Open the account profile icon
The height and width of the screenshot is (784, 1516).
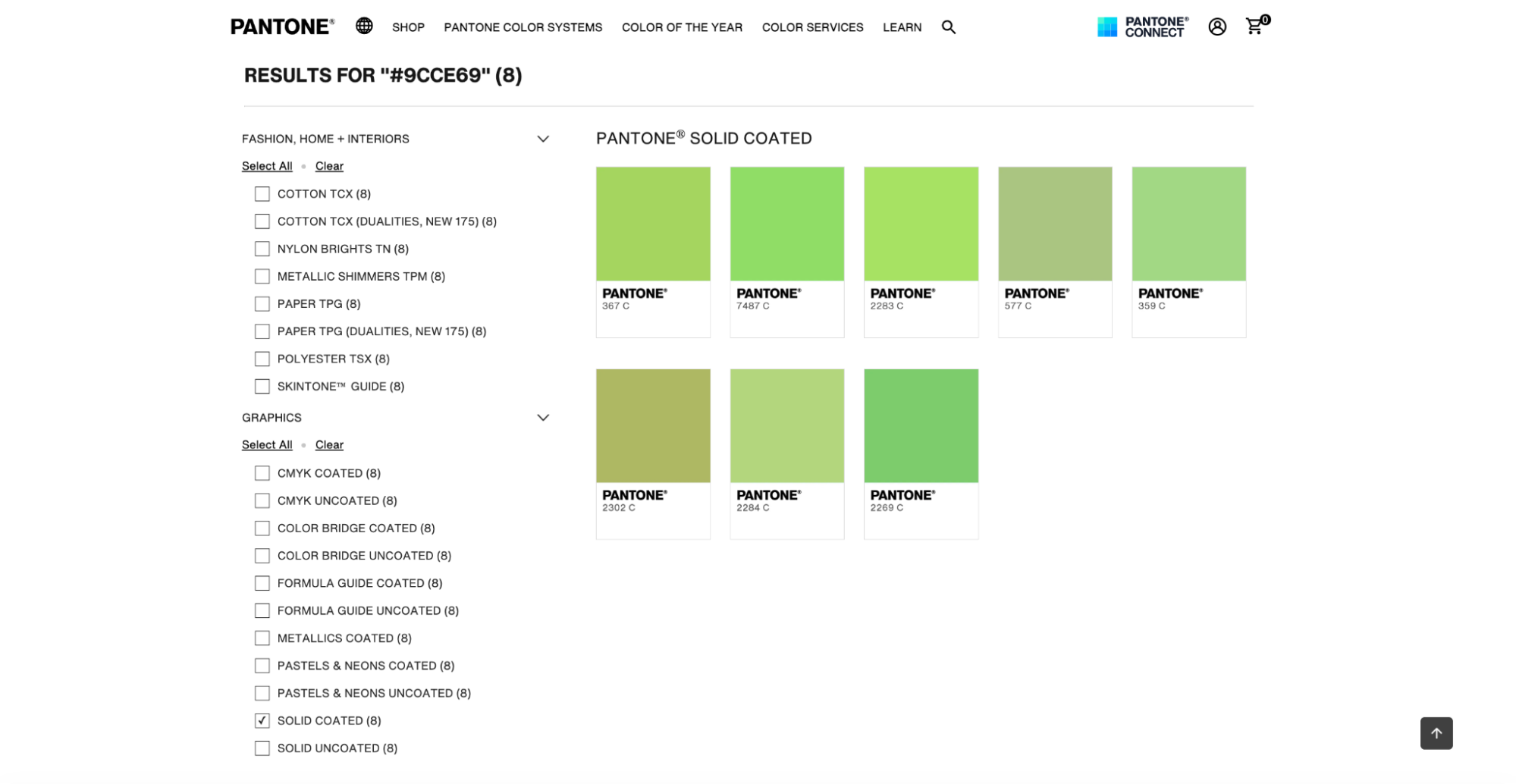[x=1216, y=27]
